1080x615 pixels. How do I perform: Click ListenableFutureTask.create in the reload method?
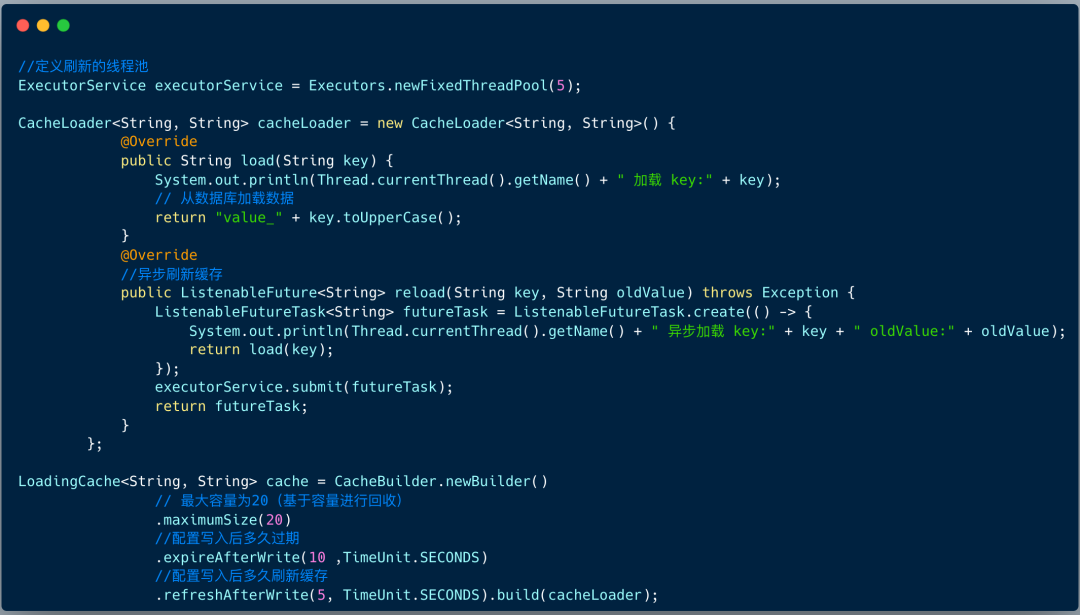[x=629, y=312]
